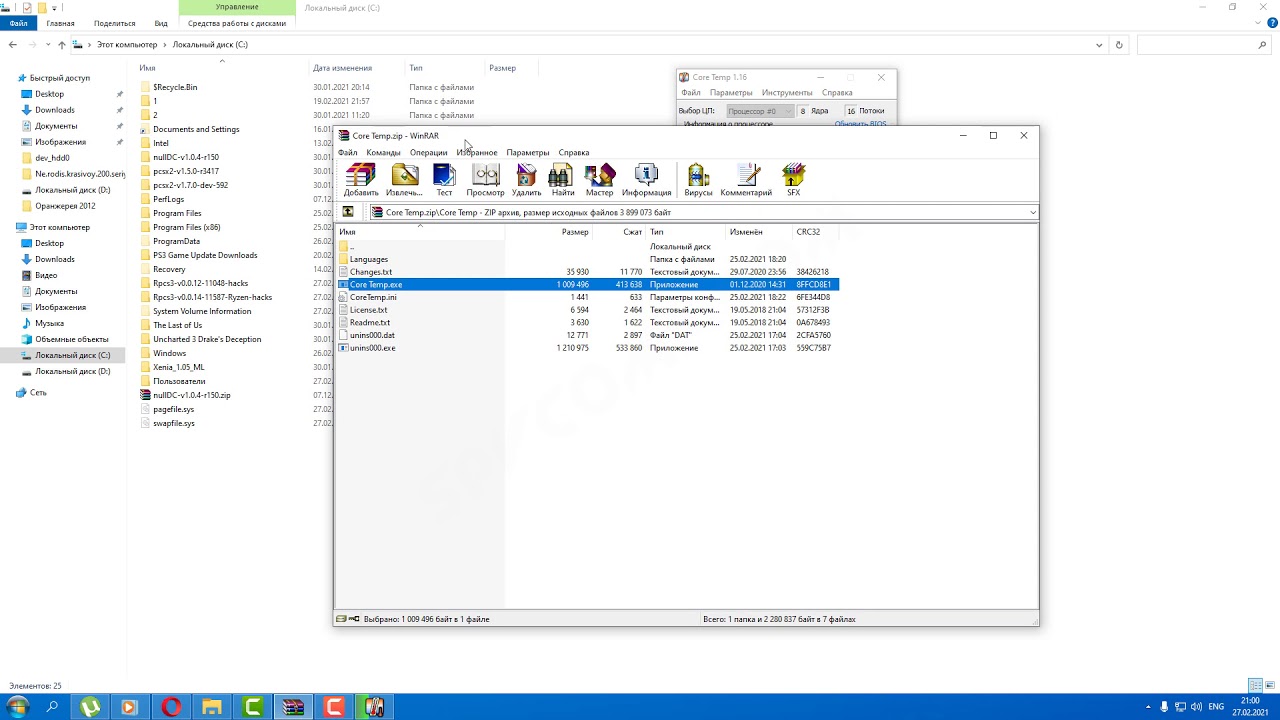Start the Вирусы virus scan tool
The height and width of the screenshot is (720, 1280).
coord(698,179)
